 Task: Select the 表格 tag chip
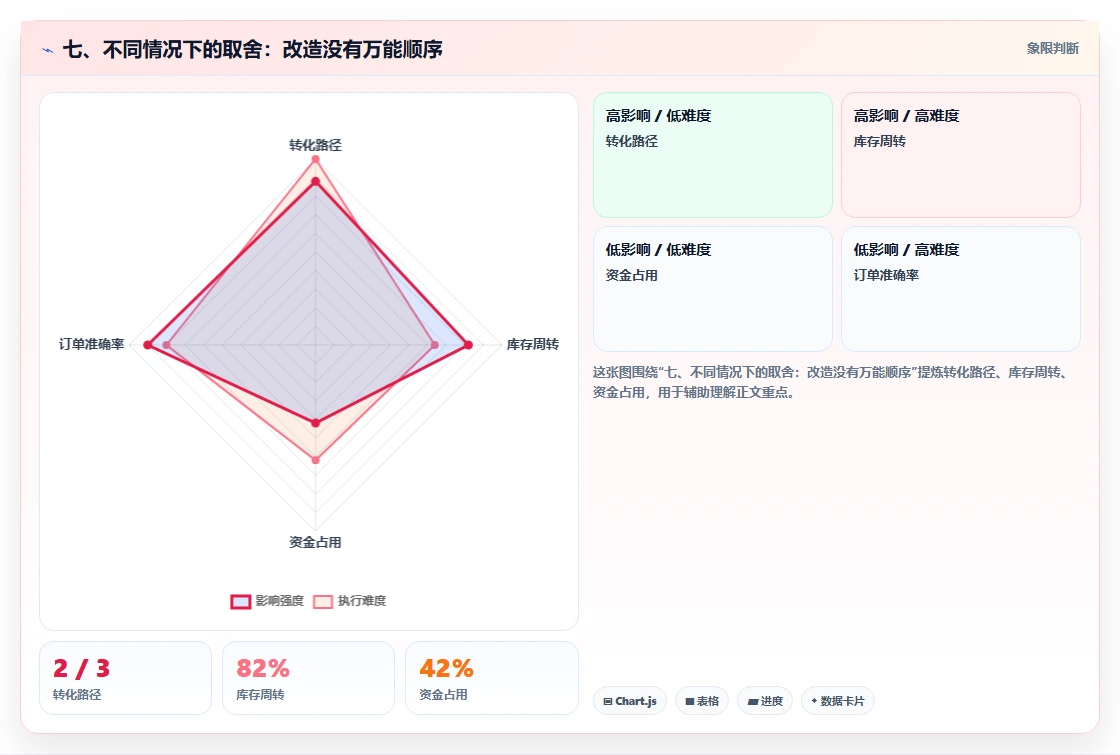coord(702,701)
